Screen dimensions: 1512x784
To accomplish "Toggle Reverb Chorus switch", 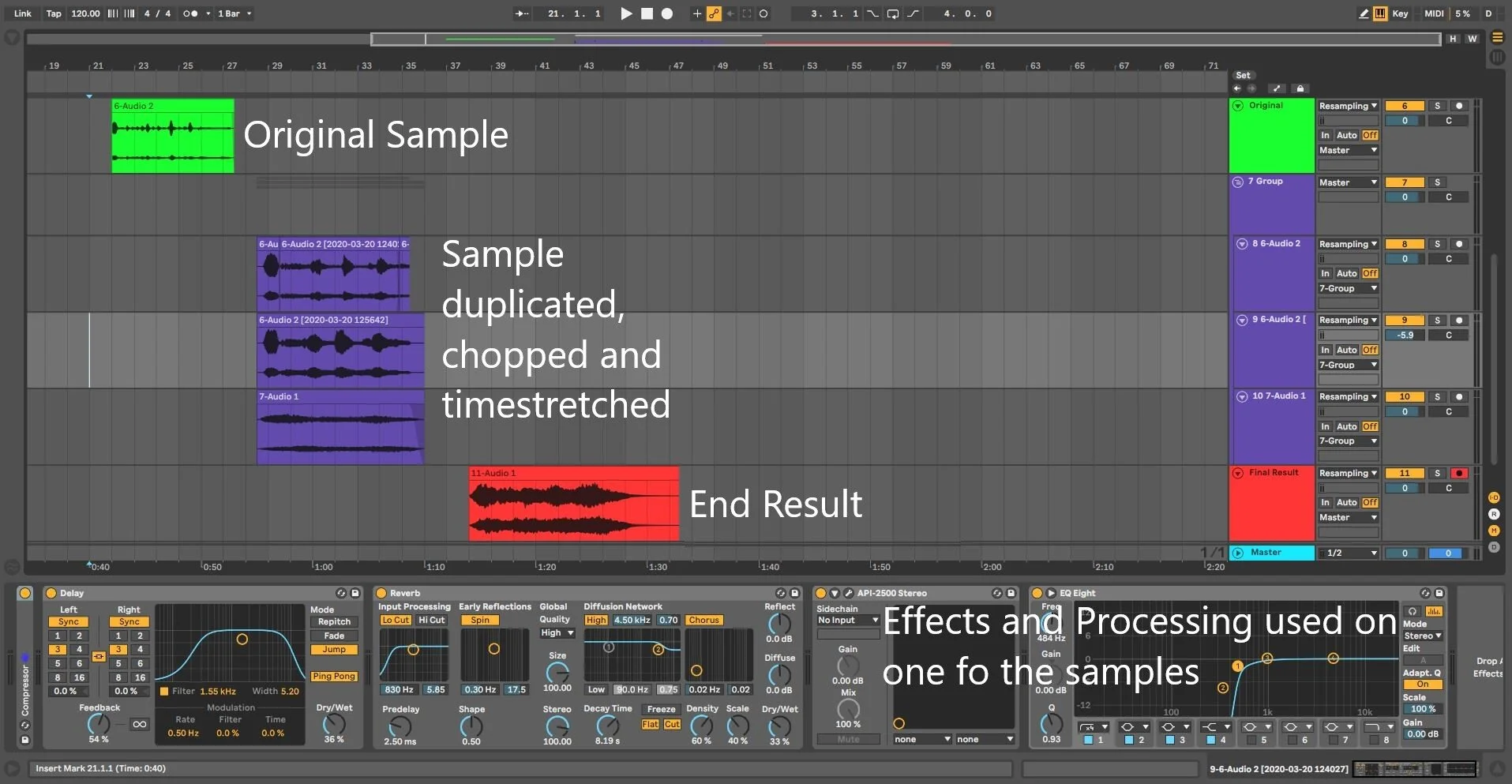I will tap(703, 621).
